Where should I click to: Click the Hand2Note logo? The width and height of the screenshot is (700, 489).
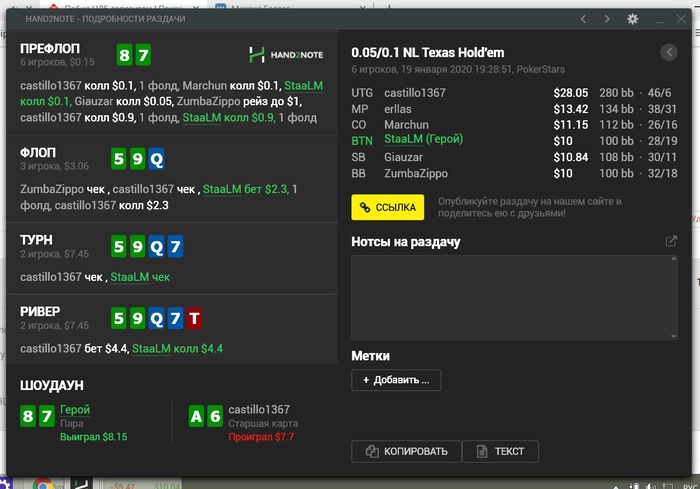point(286,55)
